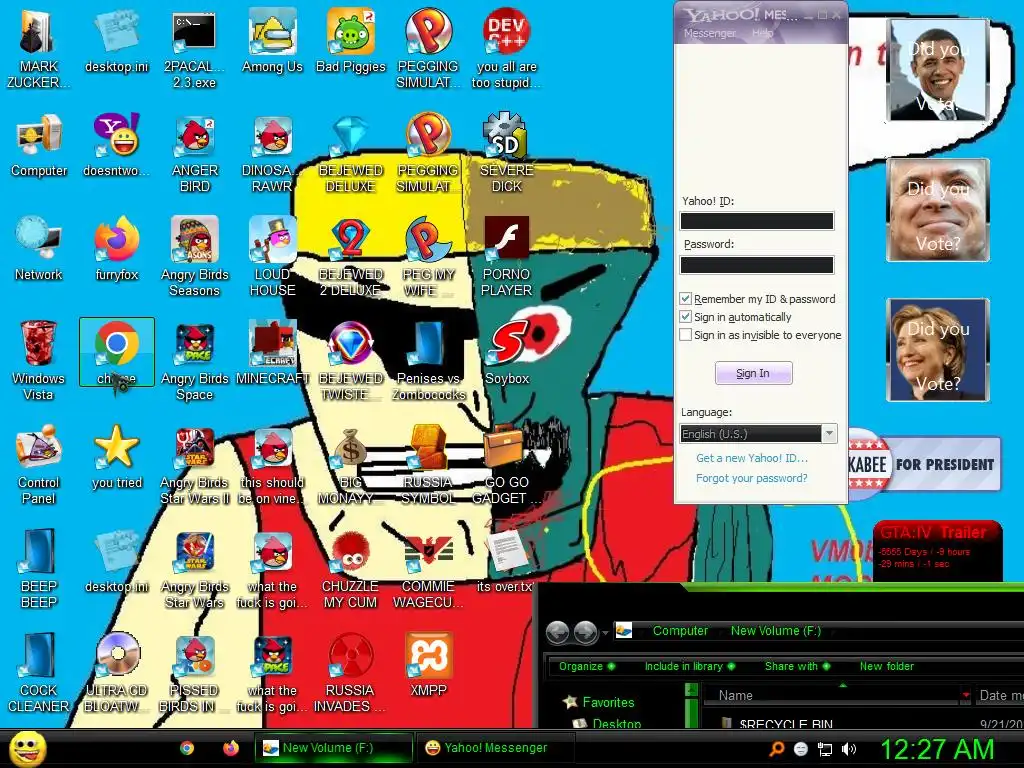Launch Firefox from the taskbar quick launch
Viewport: 1024px width, 768px height.
point(231,748)
